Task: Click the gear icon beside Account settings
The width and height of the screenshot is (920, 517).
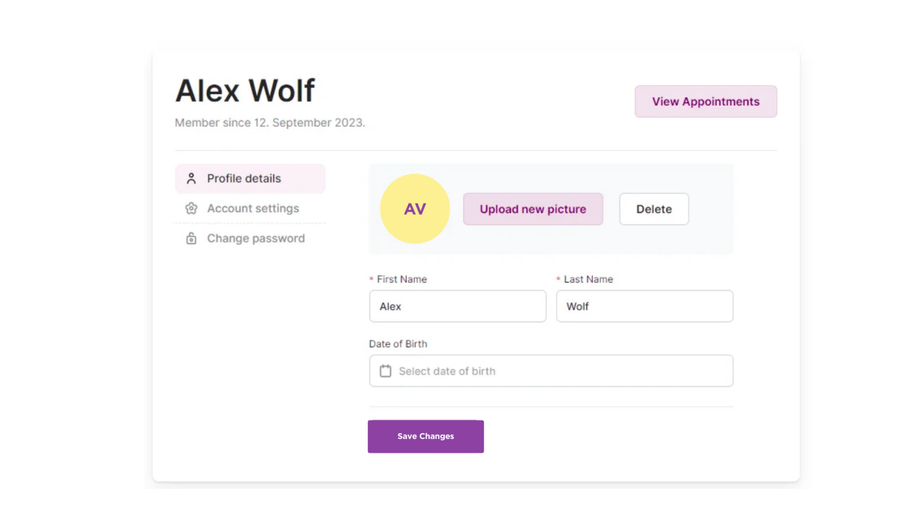Action: 191,208
